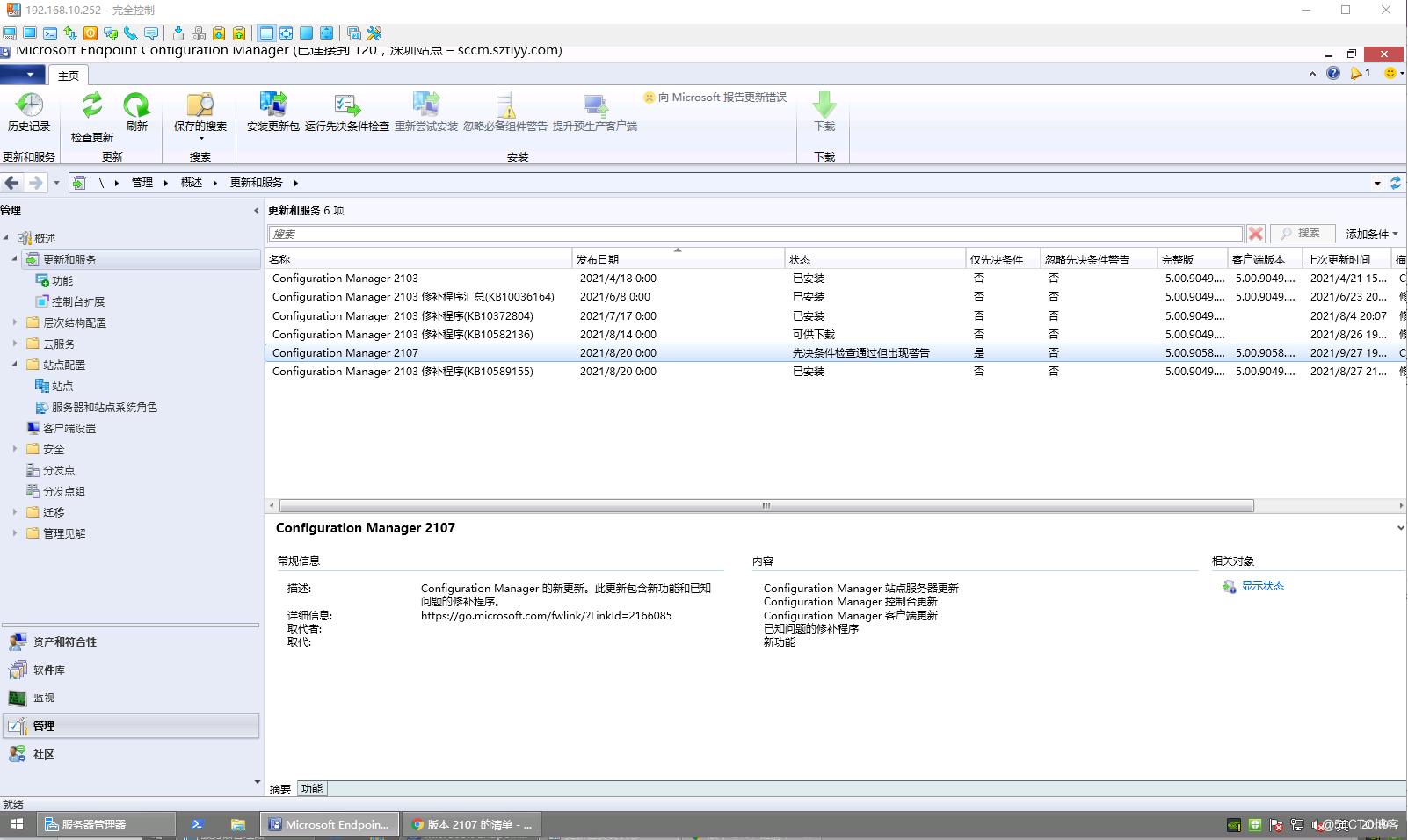Expand the 层次结构配置 tree node
The width and height of the screenshot is (1408, 840).
[x=14, y=322]
